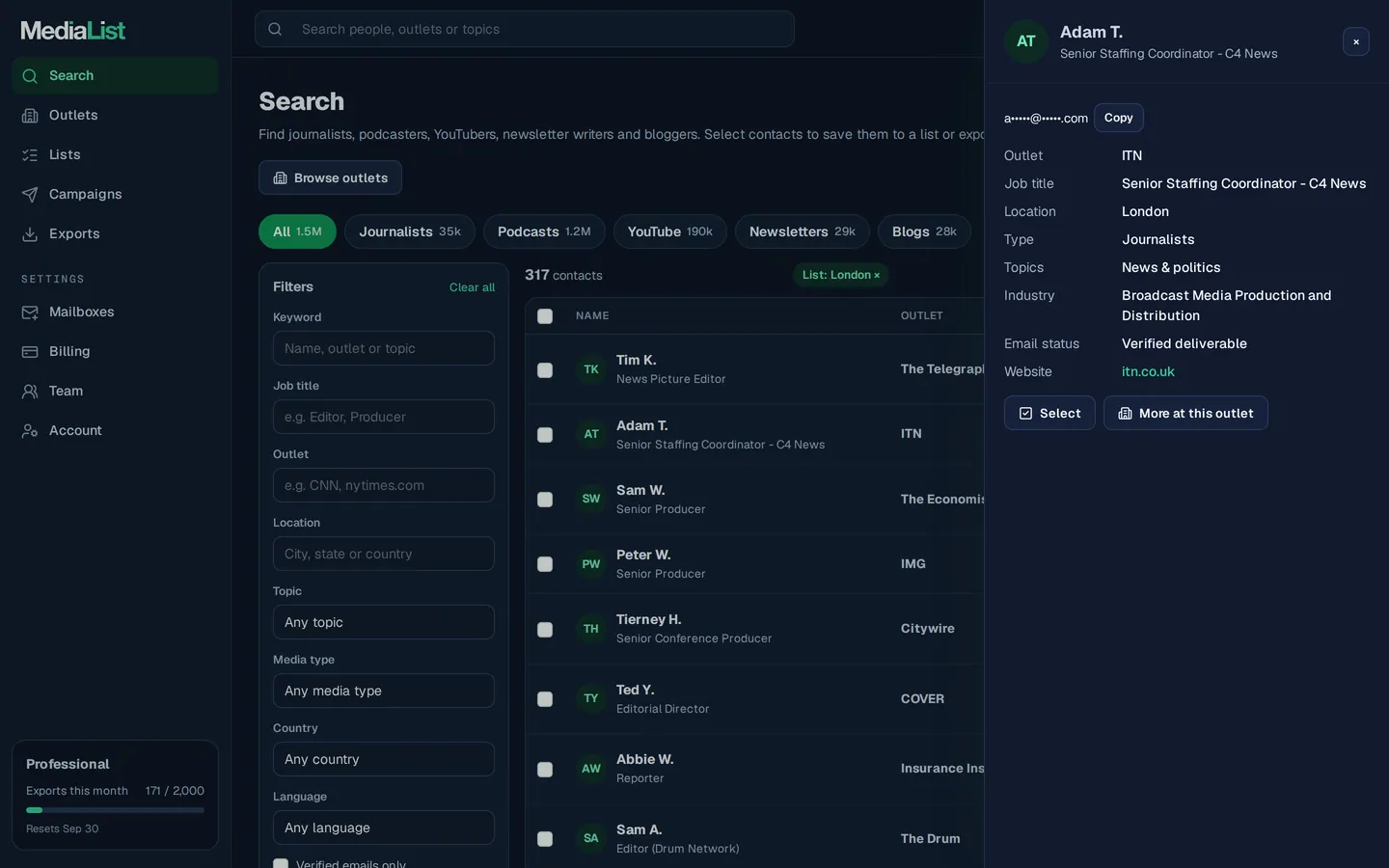Click More at this outlet
Viewport: 1389px width, 868px height.
[1185, 413]
